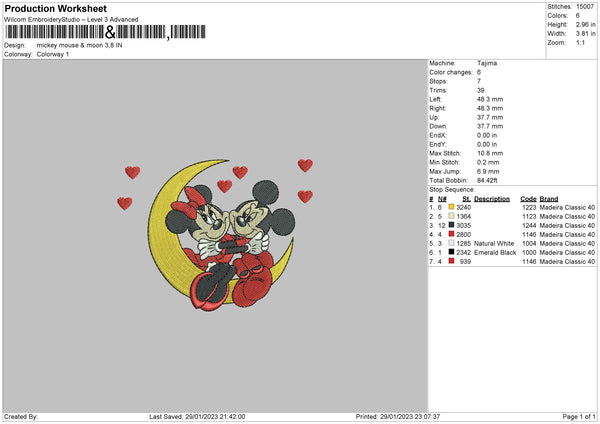Click code '1244' in stop sequence row 3
Screen dimensions: 600x424
(529, 225)
